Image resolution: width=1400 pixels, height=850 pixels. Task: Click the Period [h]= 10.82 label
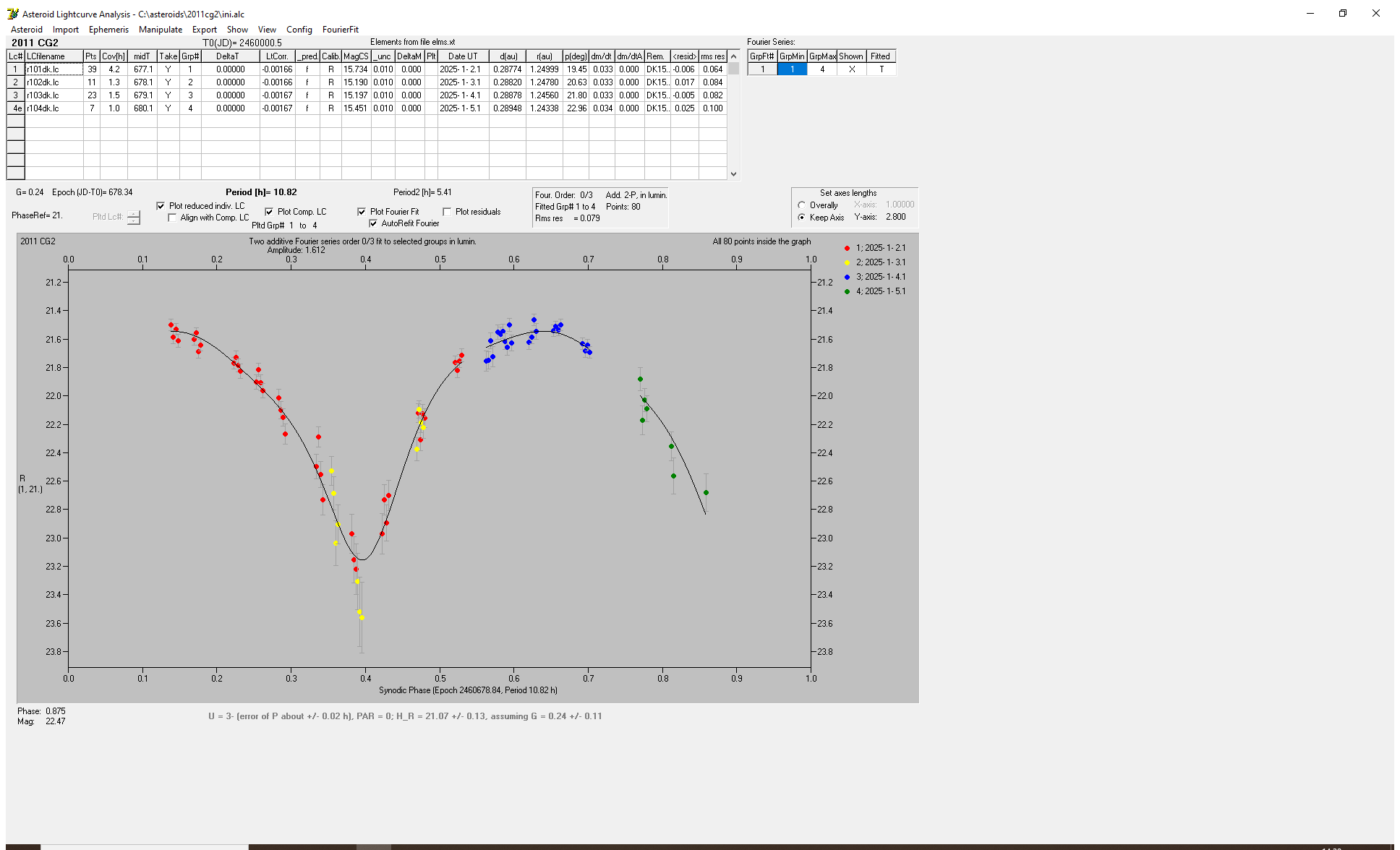click(261, 192)
